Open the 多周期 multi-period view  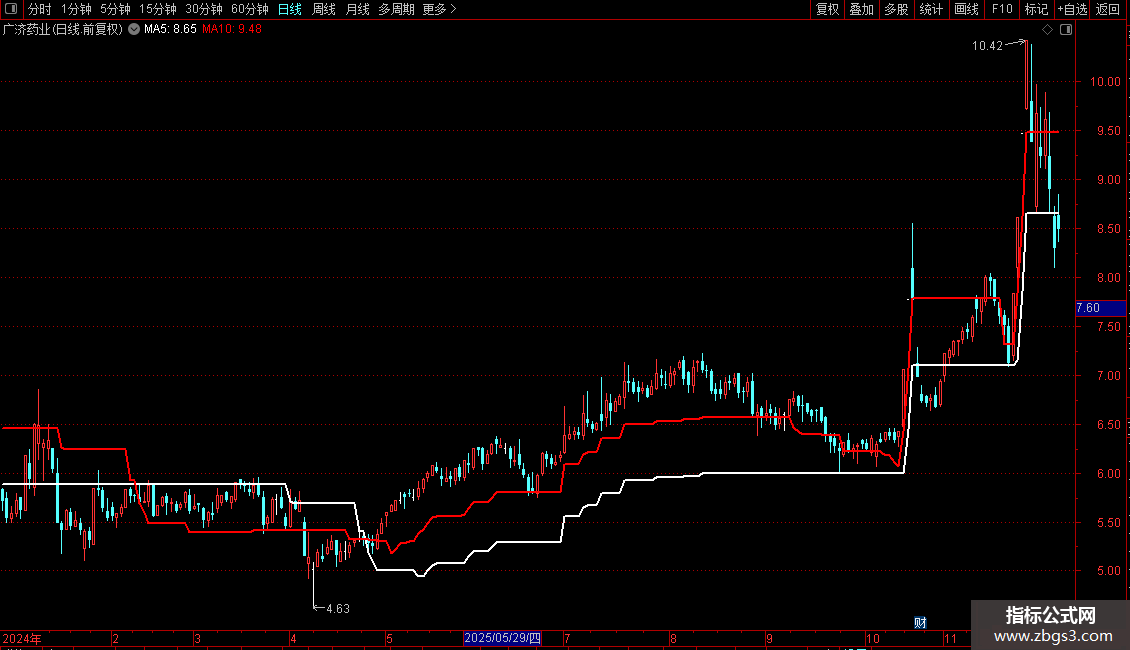click(396, 9)
